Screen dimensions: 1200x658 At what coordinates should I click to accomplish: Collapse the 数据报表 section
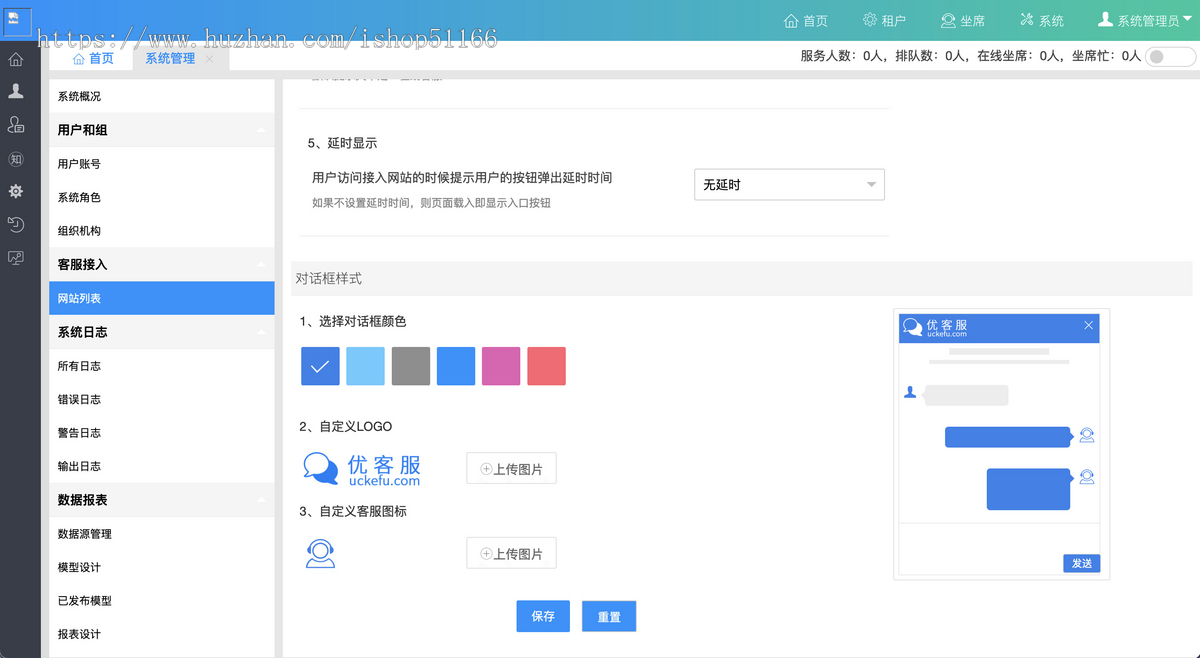coord(161,499)
